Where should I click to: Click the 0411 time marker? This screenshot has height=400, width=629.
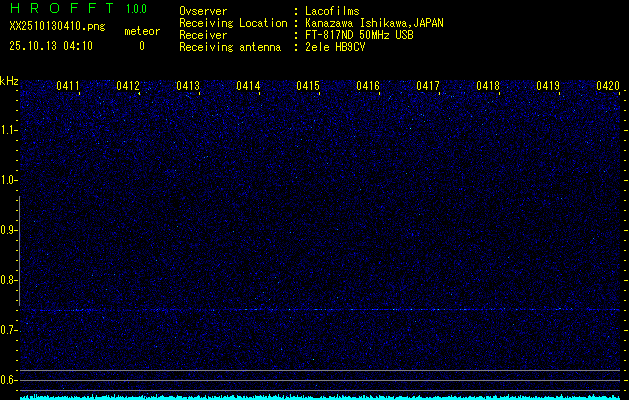pos(68,87)
